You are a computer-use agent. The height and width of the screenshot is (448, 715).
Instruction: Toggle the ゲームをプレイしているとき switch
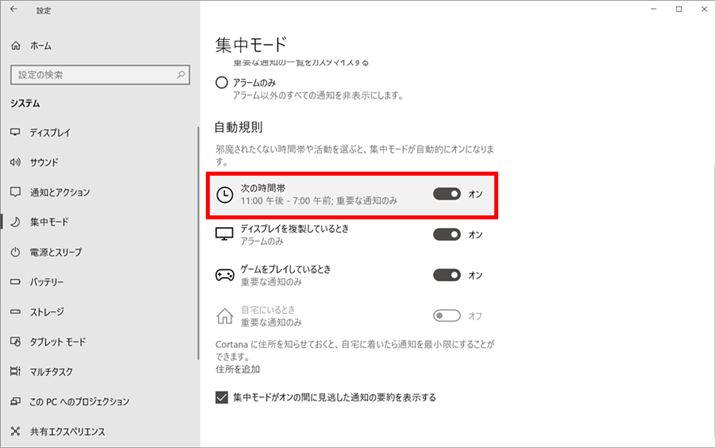coord(447,275)
